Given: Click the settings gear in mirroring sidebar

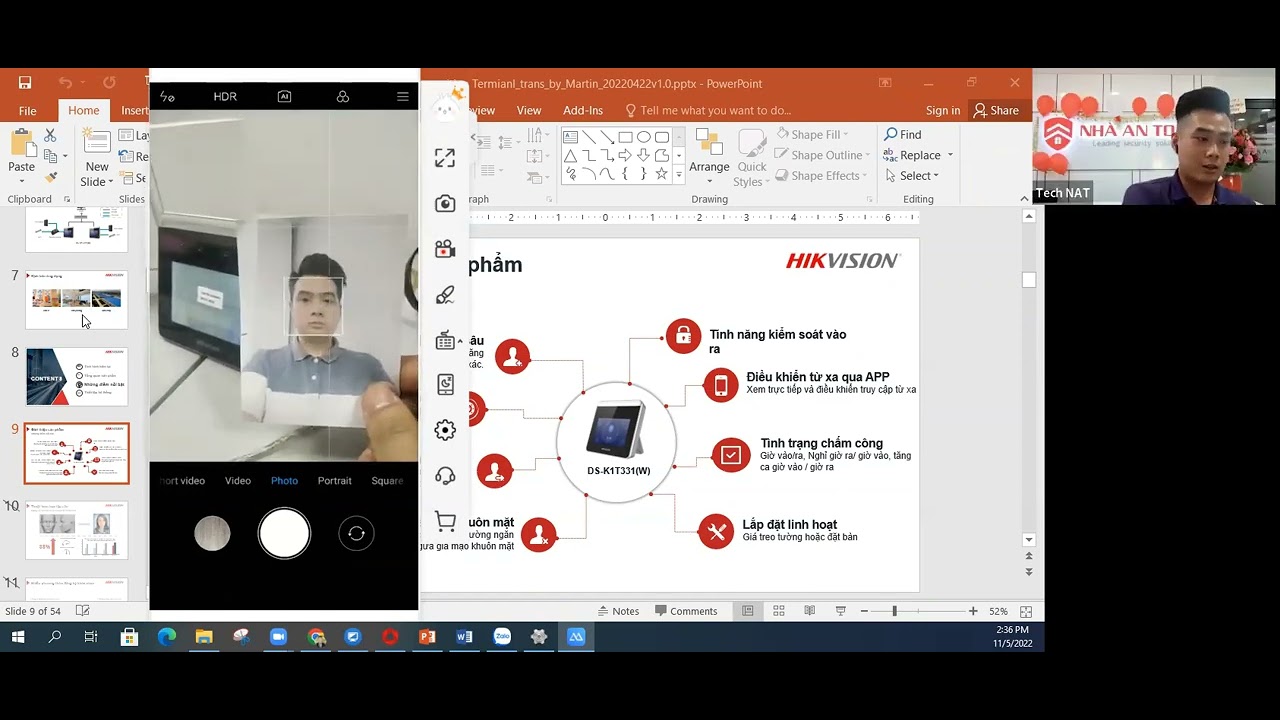Looking at the screenshot, I should tap(445, 430).
